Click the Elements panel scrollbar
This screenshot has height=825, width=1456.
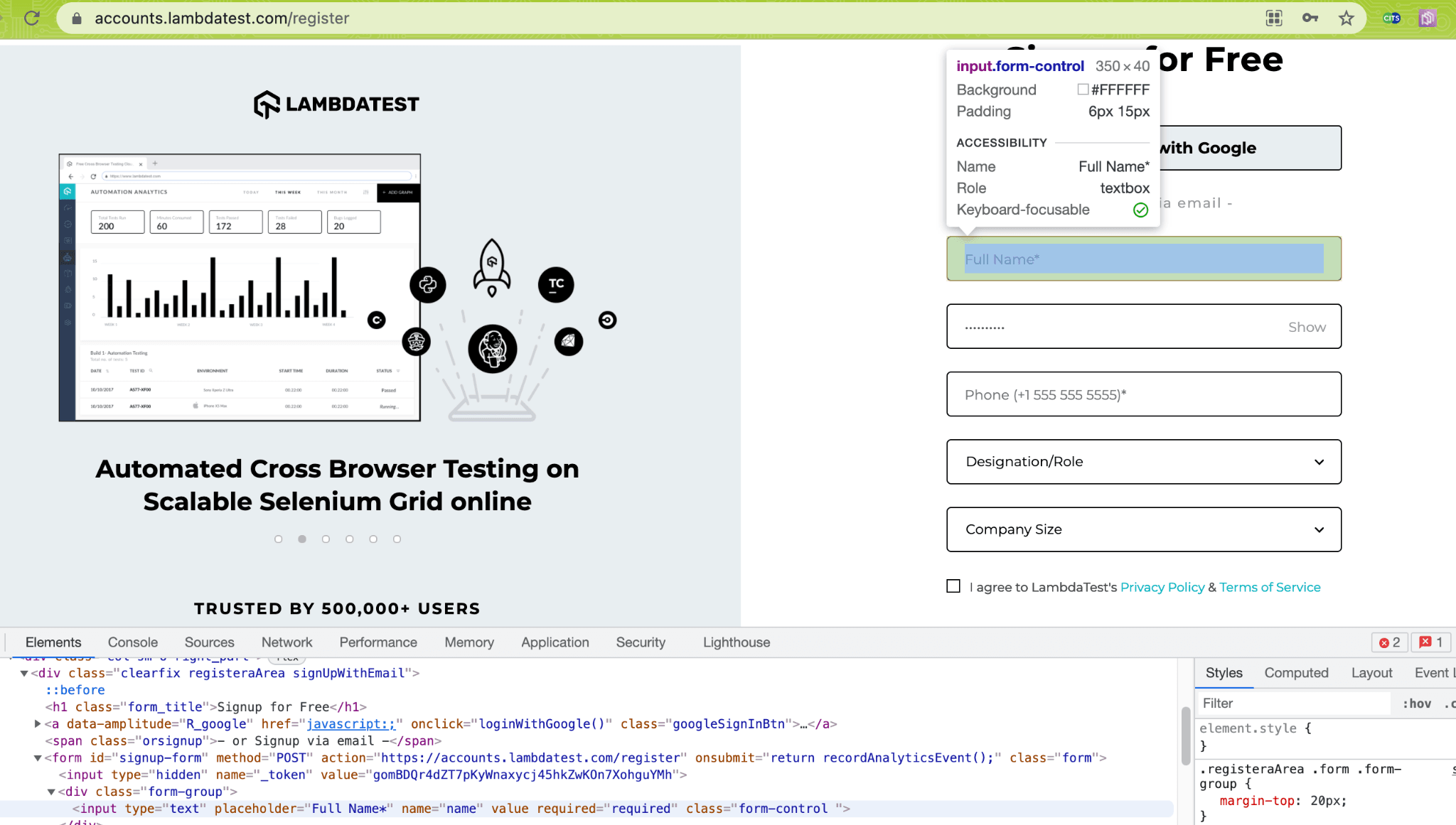tap(1185, 736)
